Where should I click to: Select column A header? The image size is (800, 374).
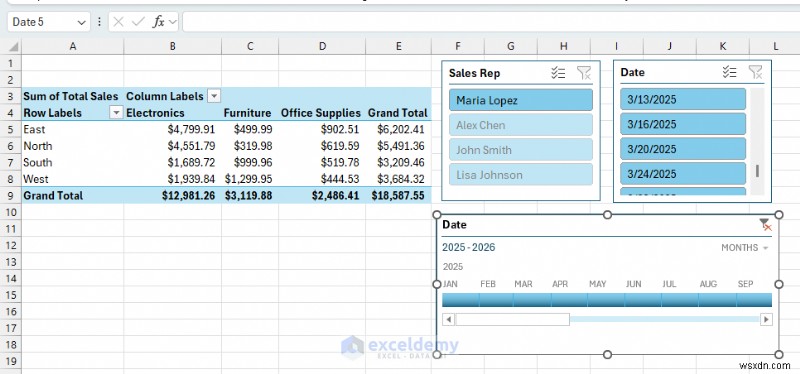72,46
